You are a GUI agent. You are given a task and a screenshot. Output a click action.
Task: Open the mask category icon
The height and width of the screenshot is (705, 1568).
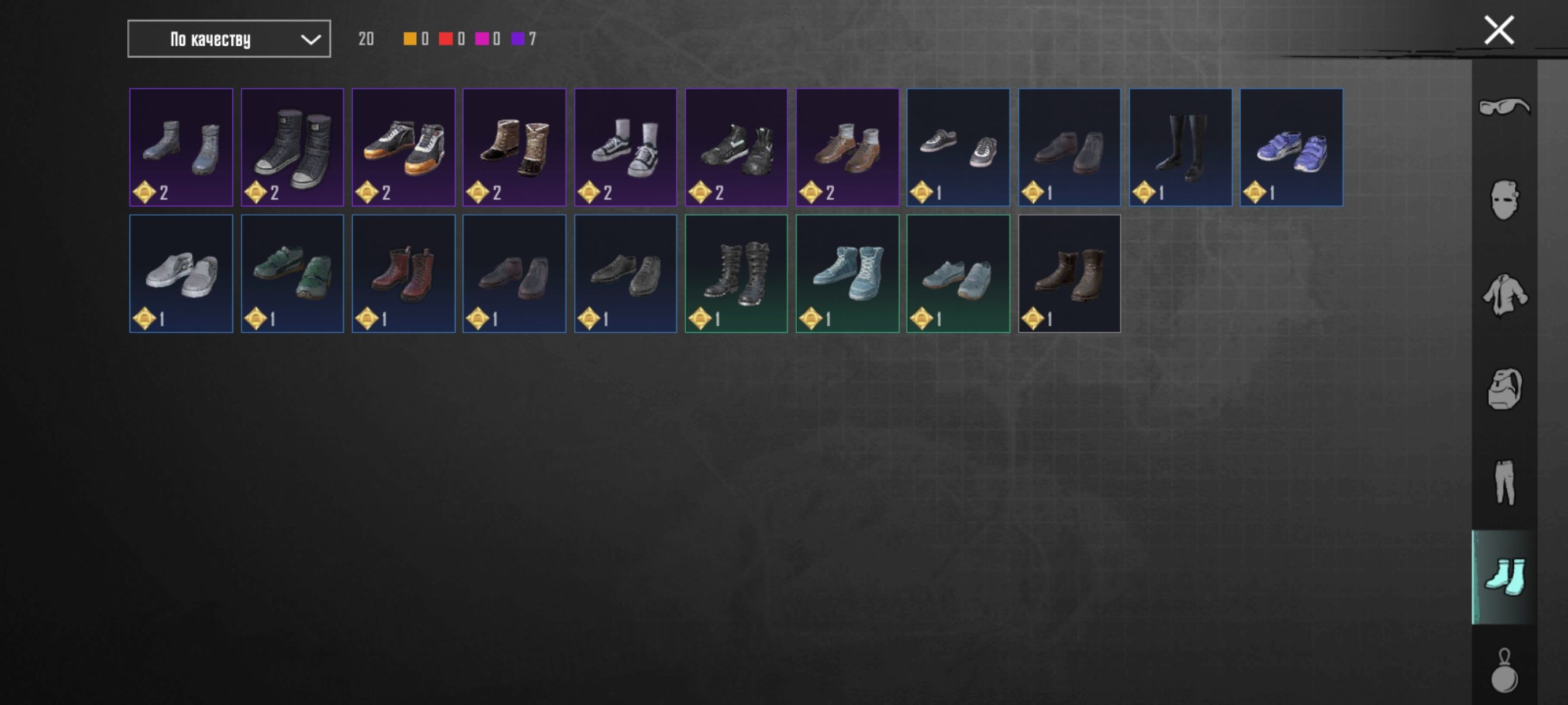pos(1504,199)
